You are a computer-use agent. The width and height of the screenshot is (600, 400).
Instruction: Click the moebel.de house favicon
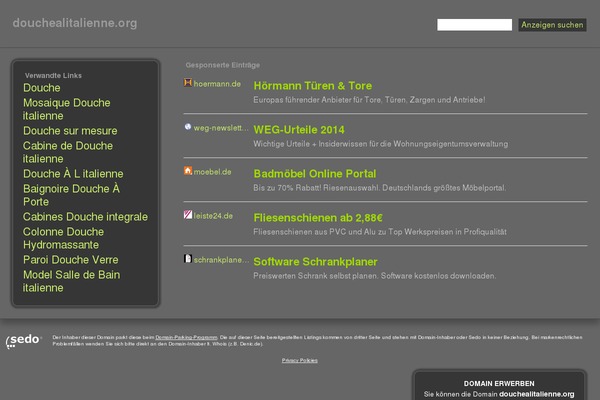tap(188, 170)
